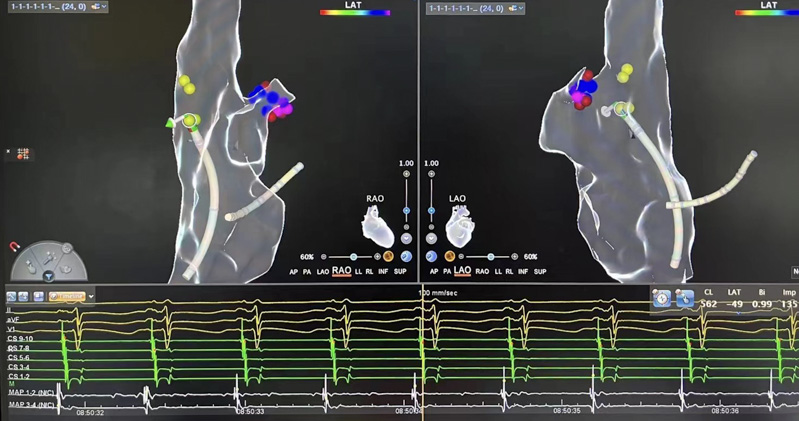Click the orange Timeline button

(68, 297)
